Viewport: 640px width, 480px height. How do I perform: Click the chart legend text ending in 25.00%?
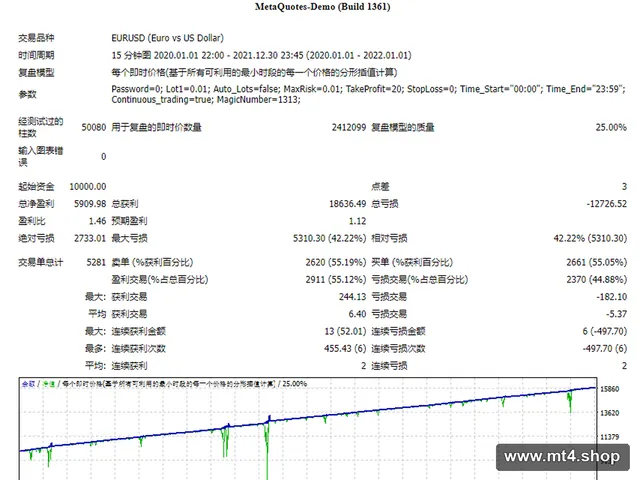[x=164, y=384]
